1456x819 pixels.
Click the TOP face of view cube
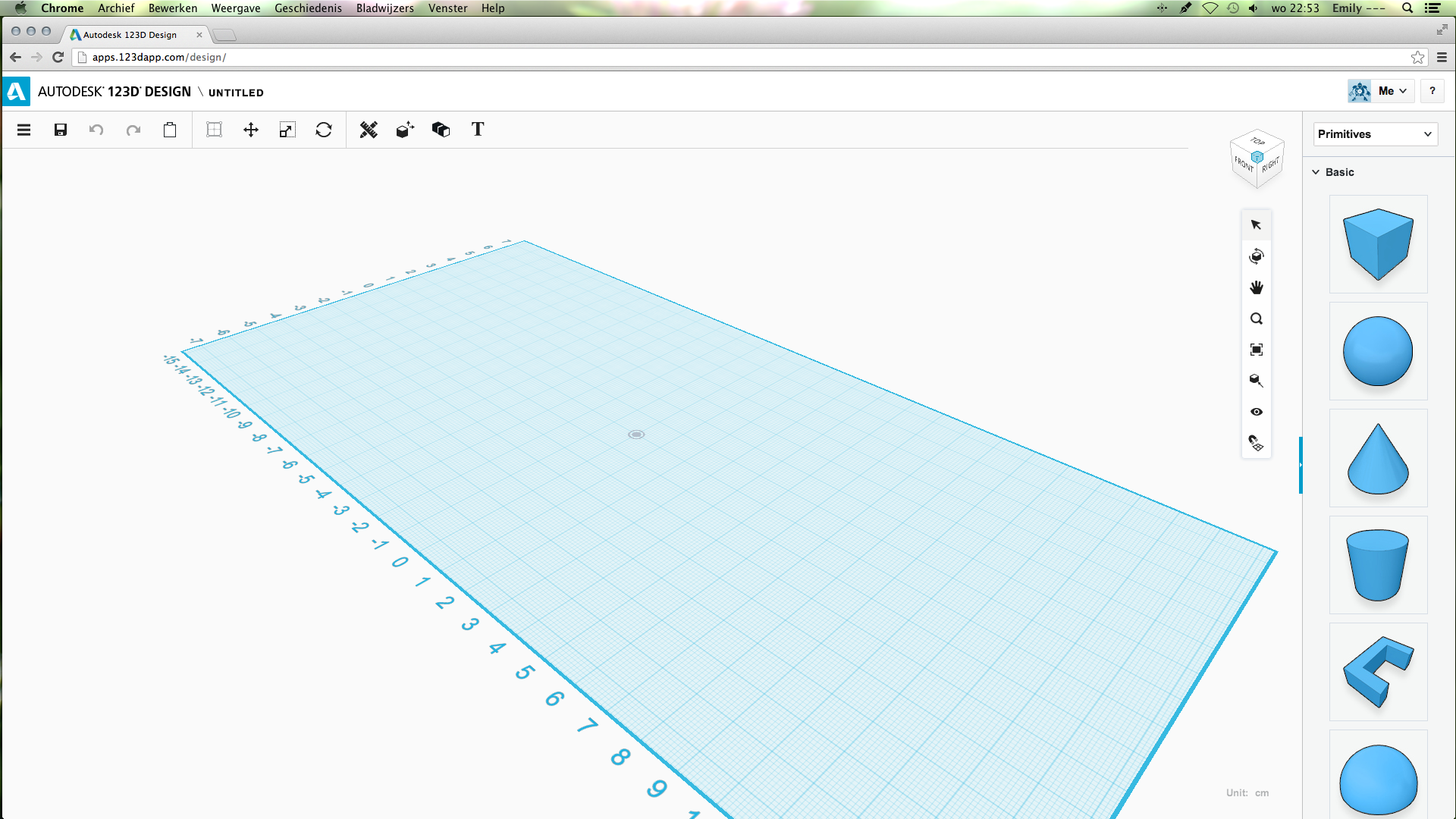point(1258,141)
